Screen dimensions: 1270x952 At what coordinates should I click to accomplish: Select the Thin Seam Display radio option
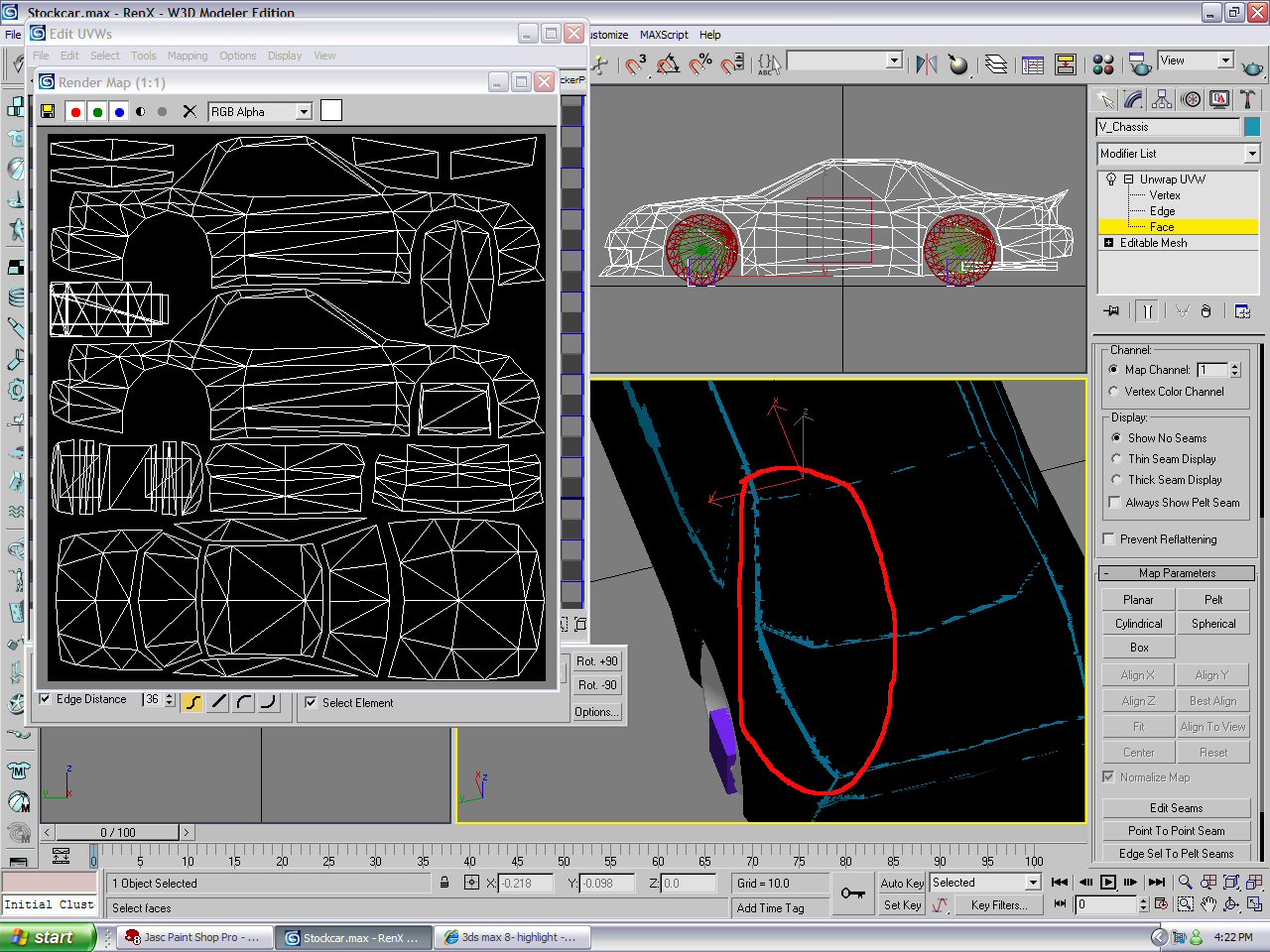point(1117,459)
